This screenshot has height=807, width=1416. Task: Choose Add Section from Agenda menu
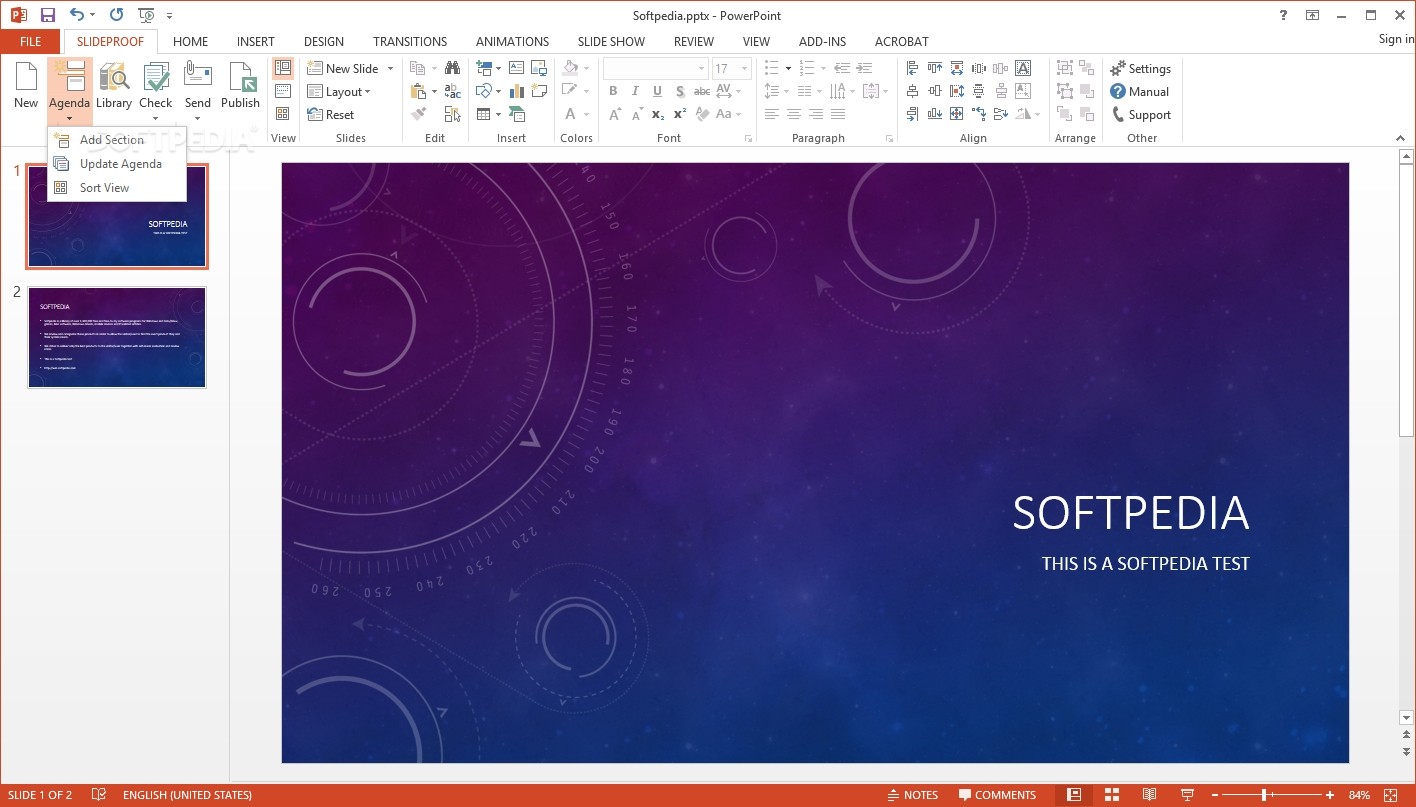pos(116,140)
